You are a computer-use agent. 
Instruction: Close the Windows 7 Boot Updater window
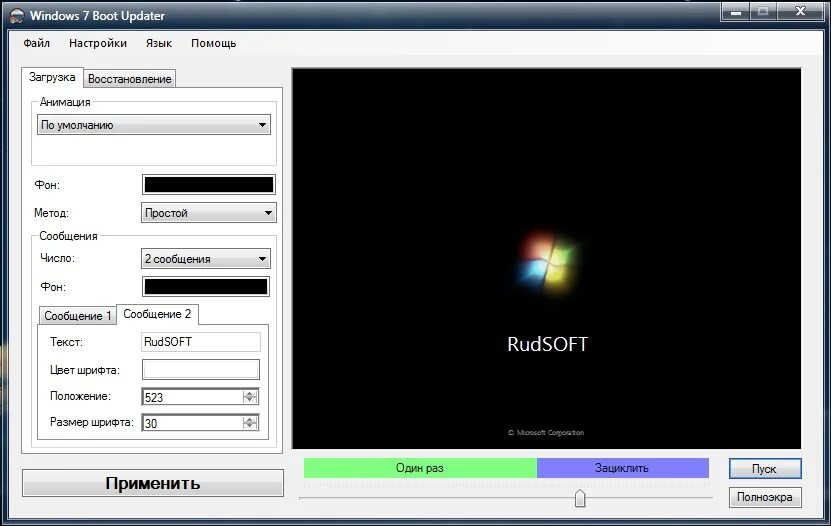(800, 12)
